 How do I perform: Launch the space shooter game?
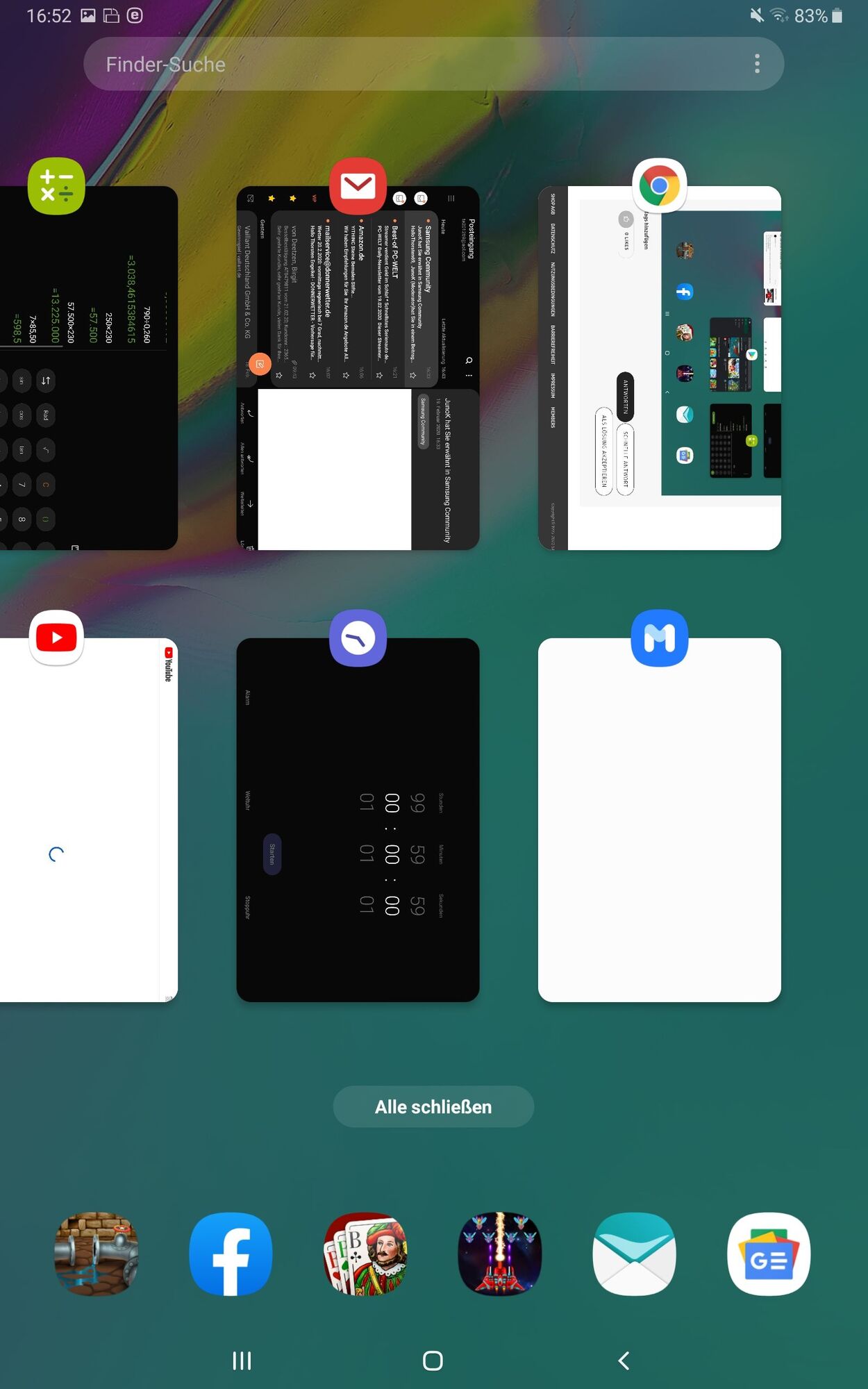coord(500,1254)
